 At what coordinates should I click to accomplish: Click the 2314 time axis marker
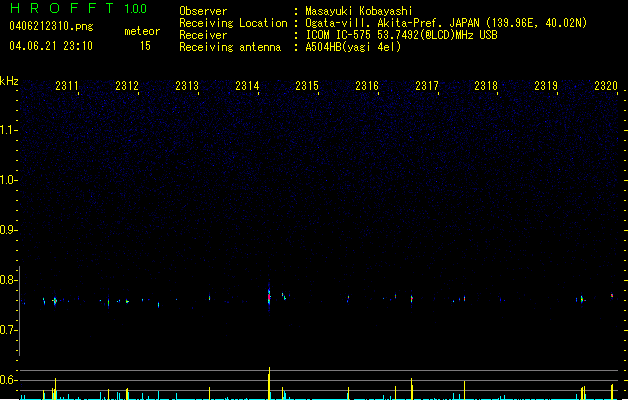[x=247, y=86]
